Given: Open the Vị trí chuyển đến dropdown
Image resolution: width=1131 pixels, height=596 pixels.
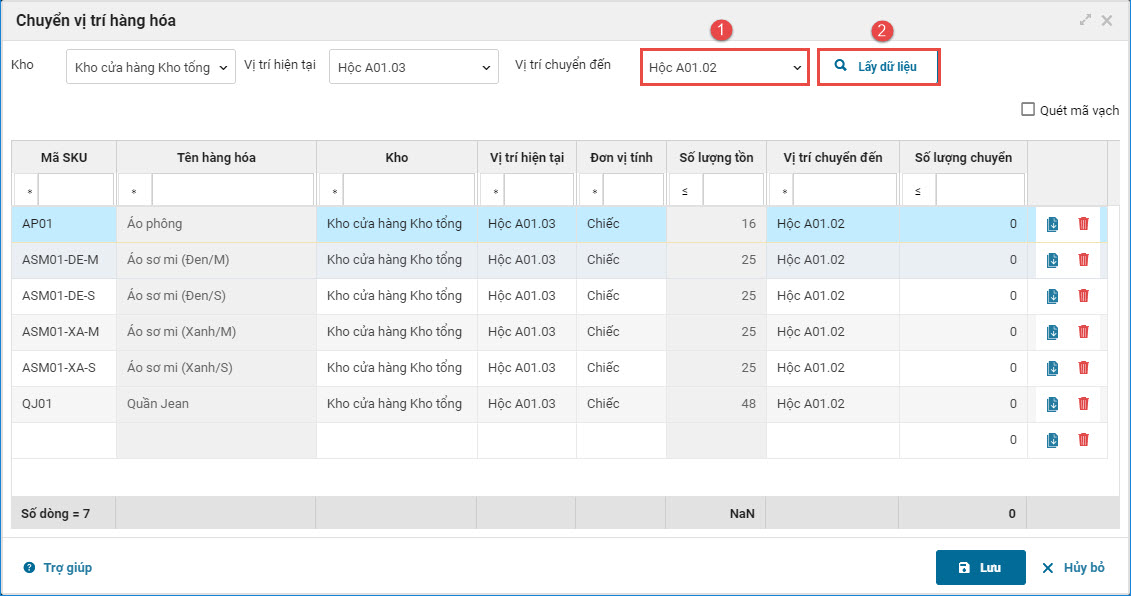Looking at the screenshot, I should point(724,68).
